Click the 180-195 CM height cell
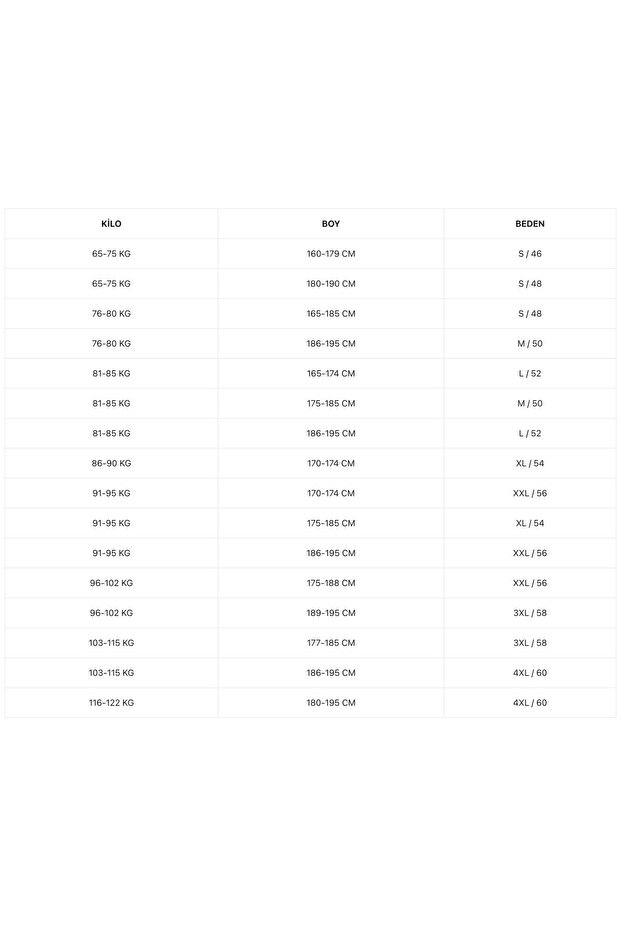This screenshot has width=621, height=931. 330,703
